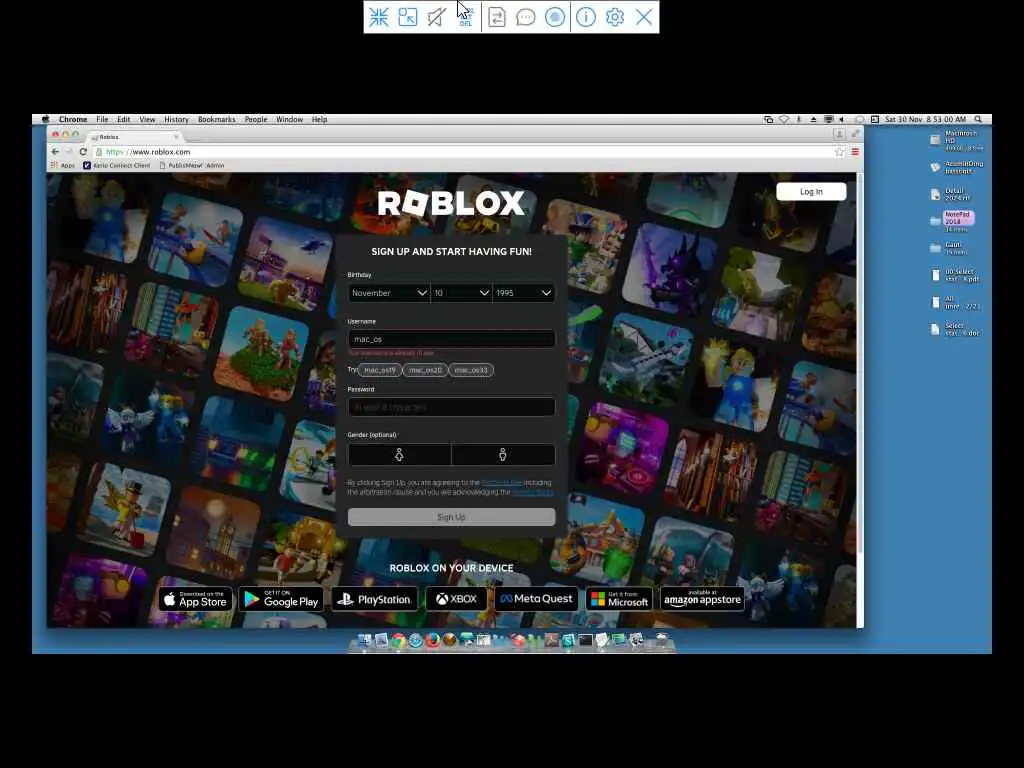This screenshot has width=1024, height=768.
Task: Open the File menu
Action: (x=103, y=120)
